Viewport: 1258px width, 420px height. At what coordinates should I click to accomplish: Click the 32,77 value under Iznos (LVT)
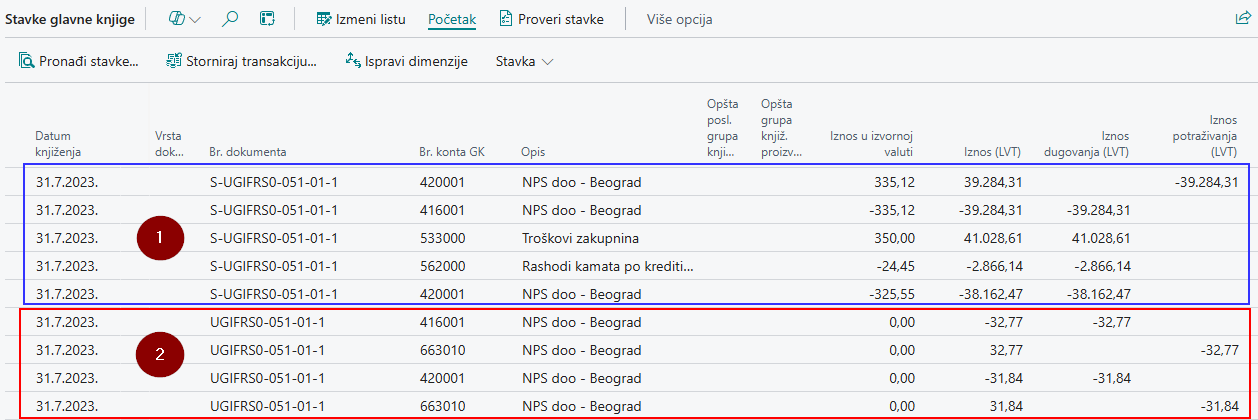click(x=1004, y=350)
